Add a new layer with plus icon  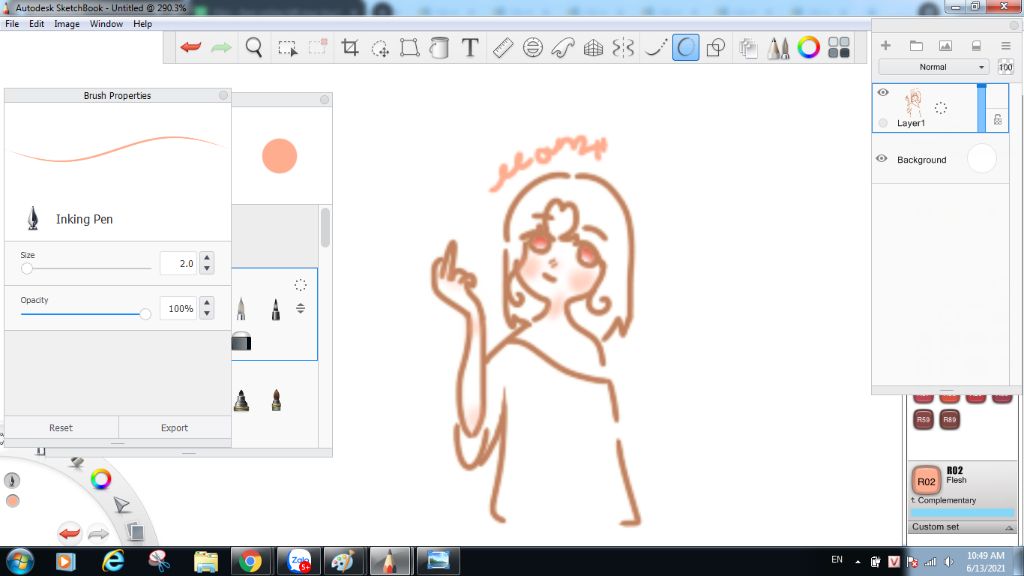(x=886, y=45)
